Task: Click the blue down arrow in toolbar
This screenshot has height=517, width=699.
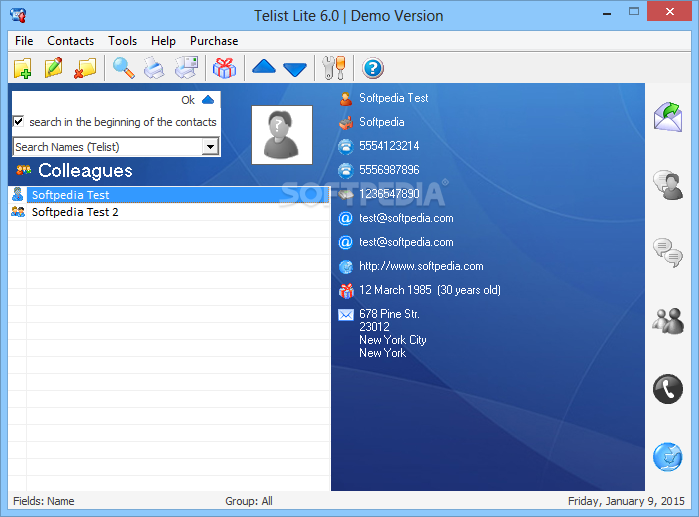Action: click(x=295, y=70)
